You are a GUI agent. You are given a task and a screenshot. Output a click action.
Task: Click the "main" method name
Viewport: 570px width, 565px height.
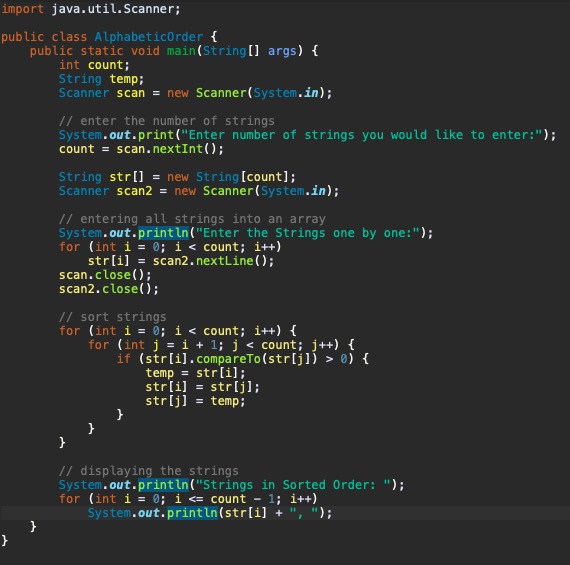(181, 51)
